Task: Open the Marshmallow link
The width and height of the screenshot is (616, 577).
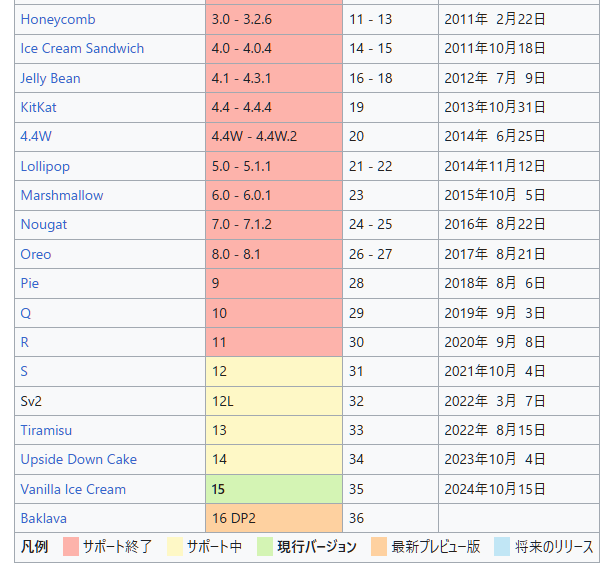Action: tap(62, 195)
